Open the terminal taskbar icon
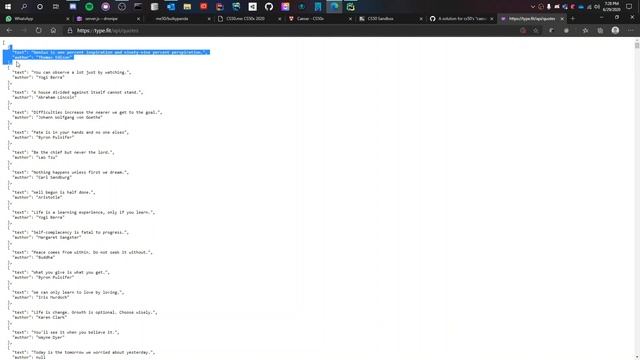The height and width of the screenshot is (360, 640). pyautogui.click(x=138, y=7)
